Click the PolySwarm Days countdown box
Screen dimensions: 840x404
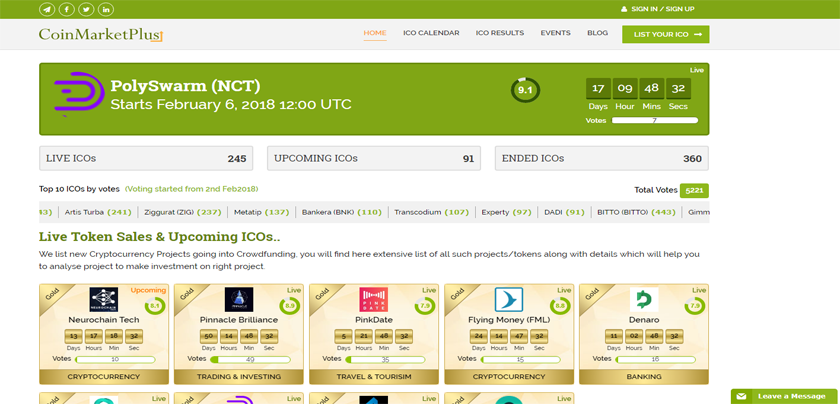point(598,88)
